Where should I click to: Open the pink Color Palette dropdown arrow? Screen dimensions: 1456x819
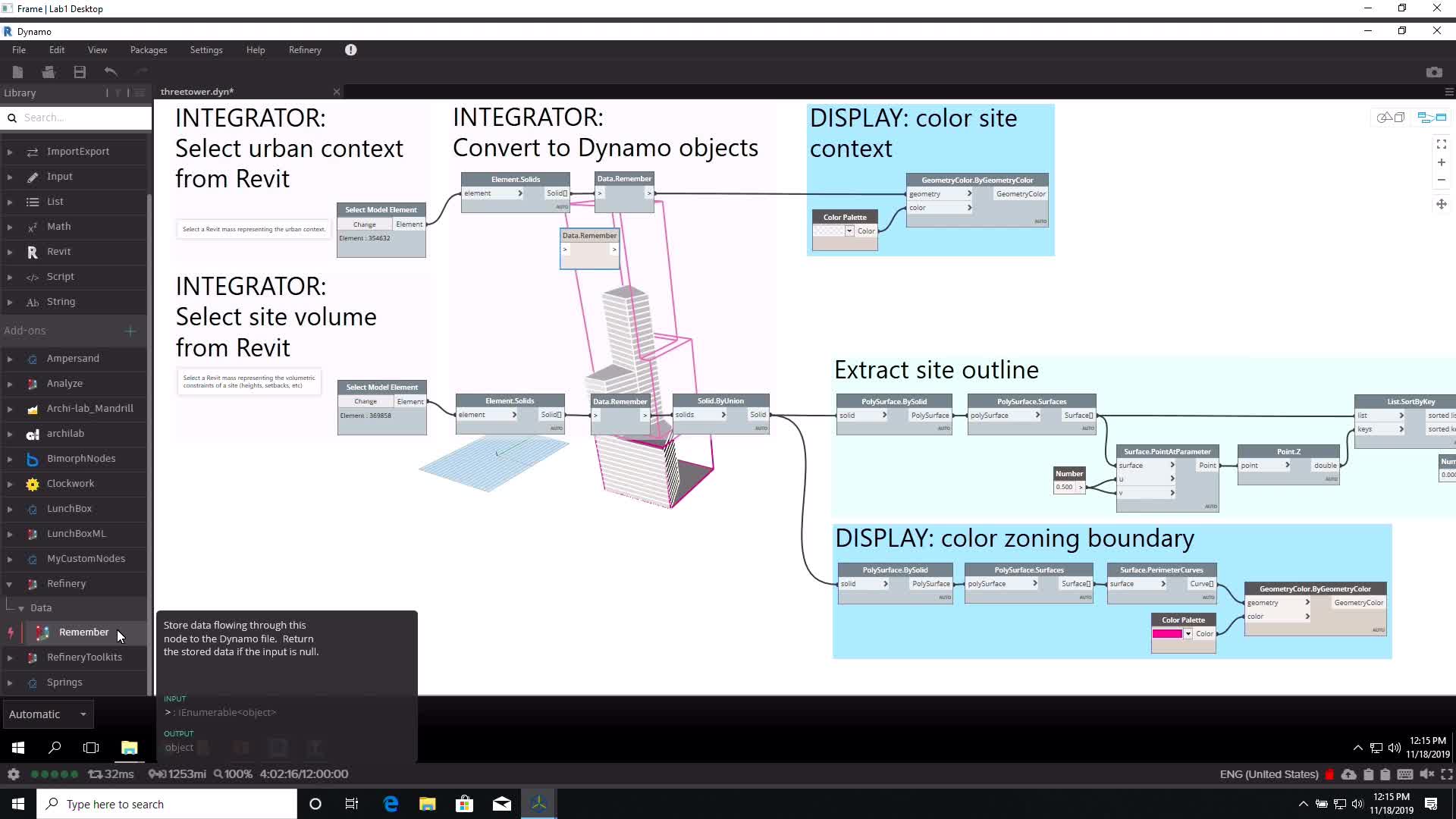coord(1188,634)
